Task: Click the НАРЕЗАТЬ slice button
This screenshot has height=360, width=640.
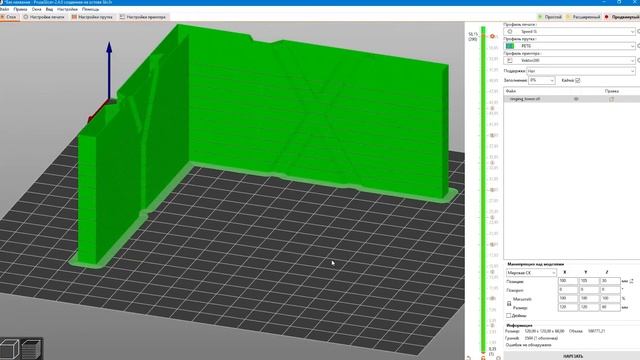Action: click(x=572, y=356)
